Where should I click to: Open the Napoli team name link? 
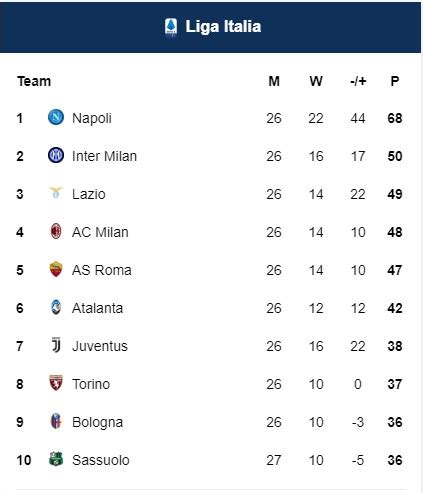coord(92,118)
